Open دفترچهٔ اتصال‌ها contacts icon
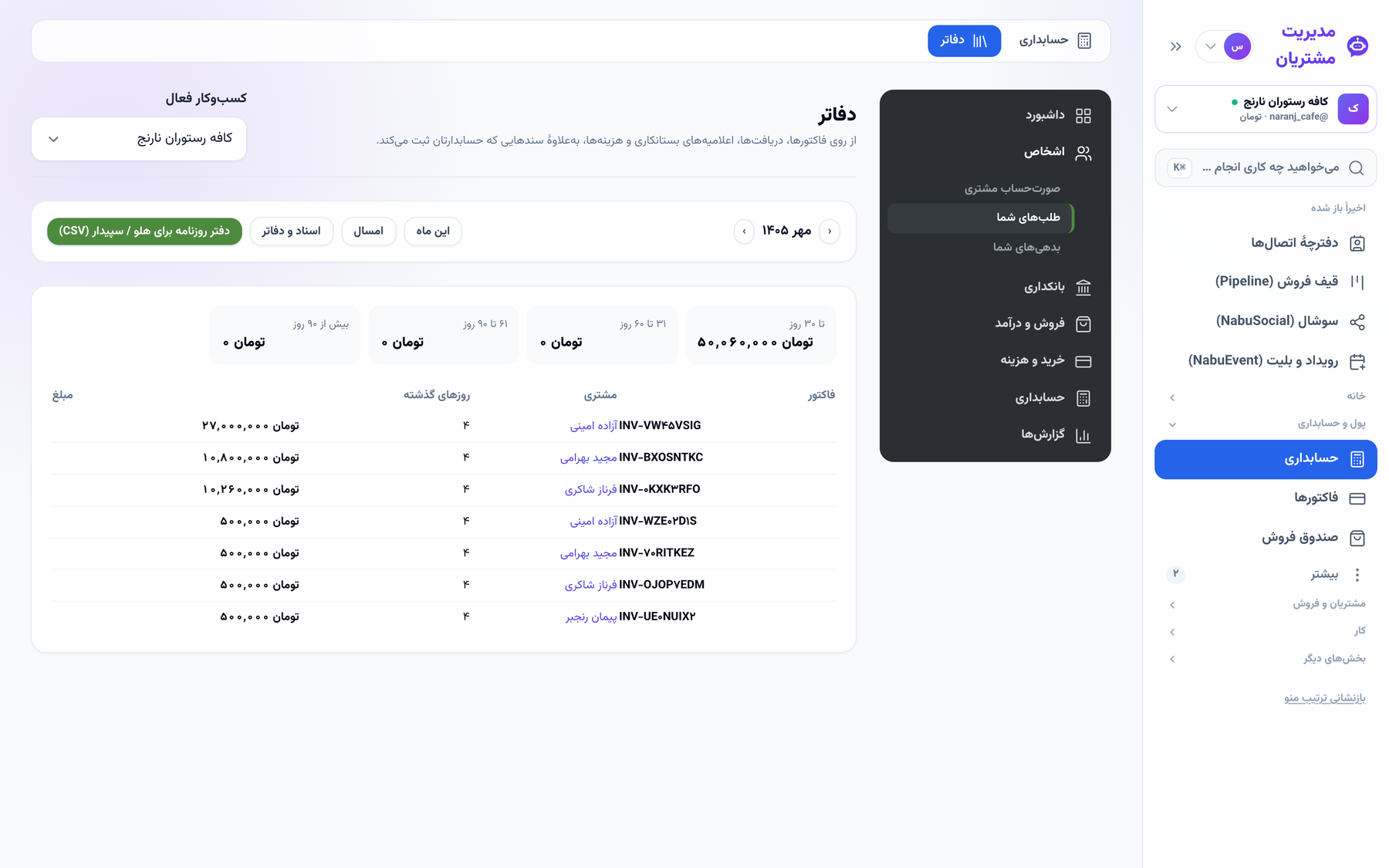The width and height of the screenshot is (1389, 868). pos(1357,243)
